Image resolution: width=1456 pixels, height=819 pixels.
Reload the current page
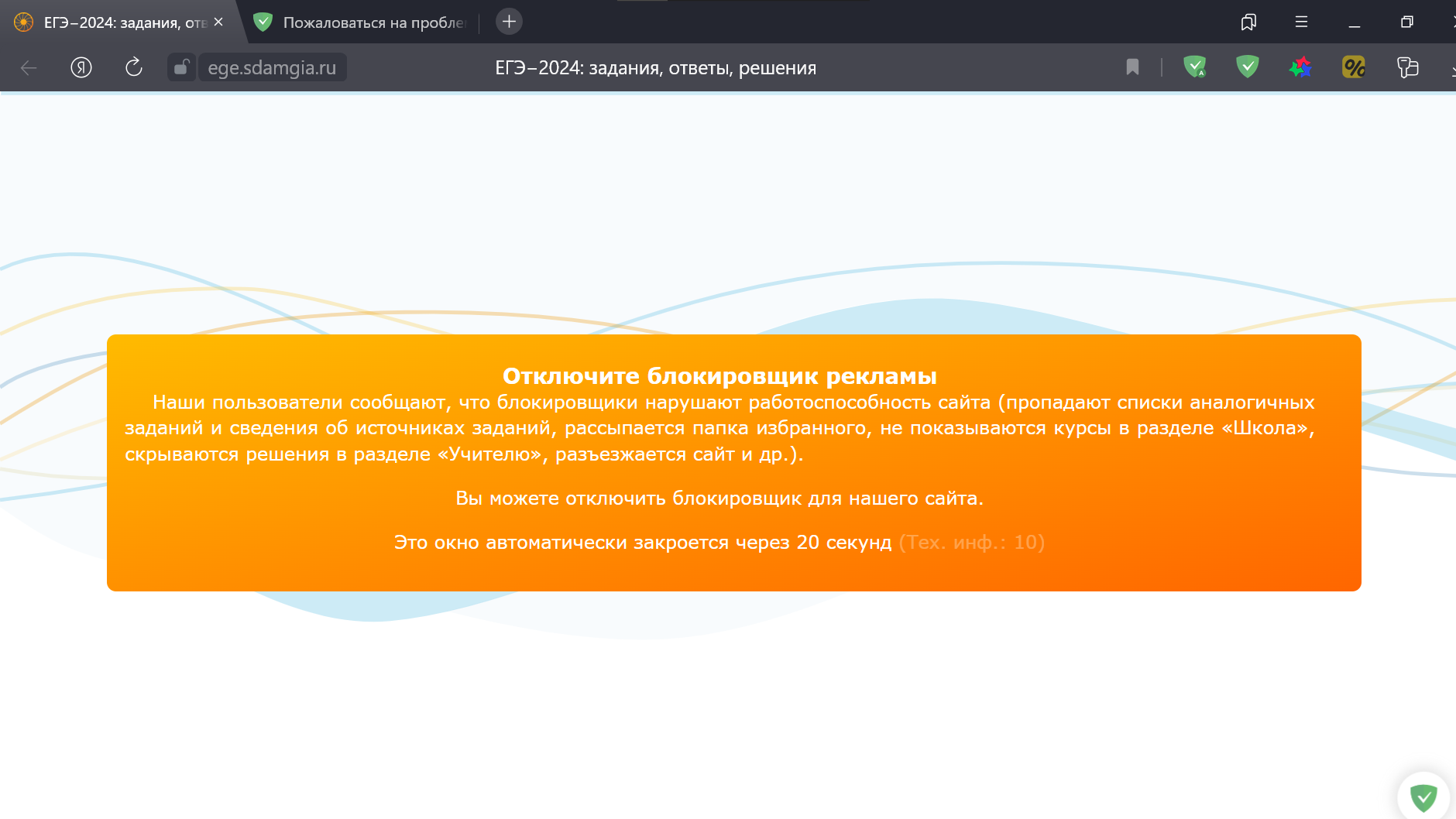click(x=134, y=67)
